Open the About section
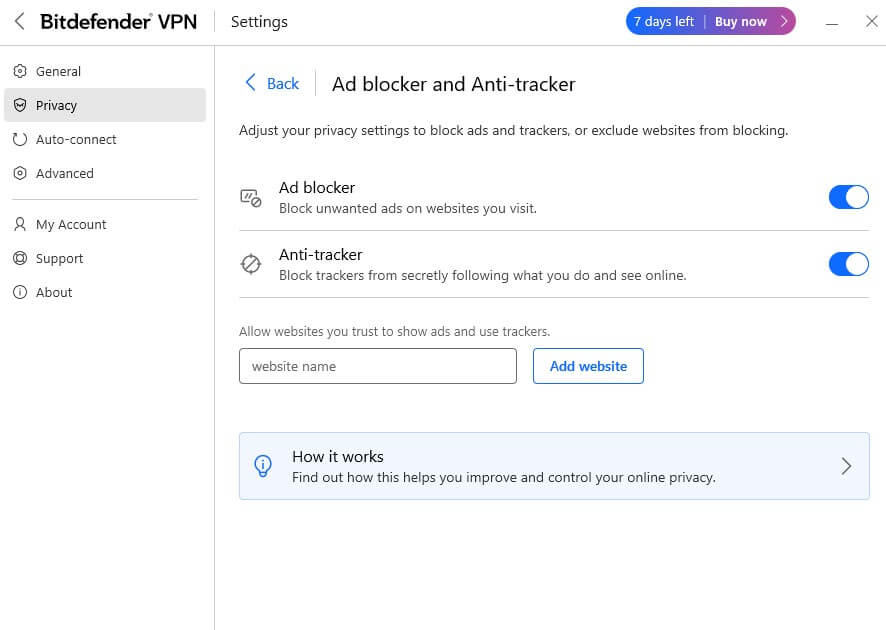The image size is (886, 630). coord(55,292)
